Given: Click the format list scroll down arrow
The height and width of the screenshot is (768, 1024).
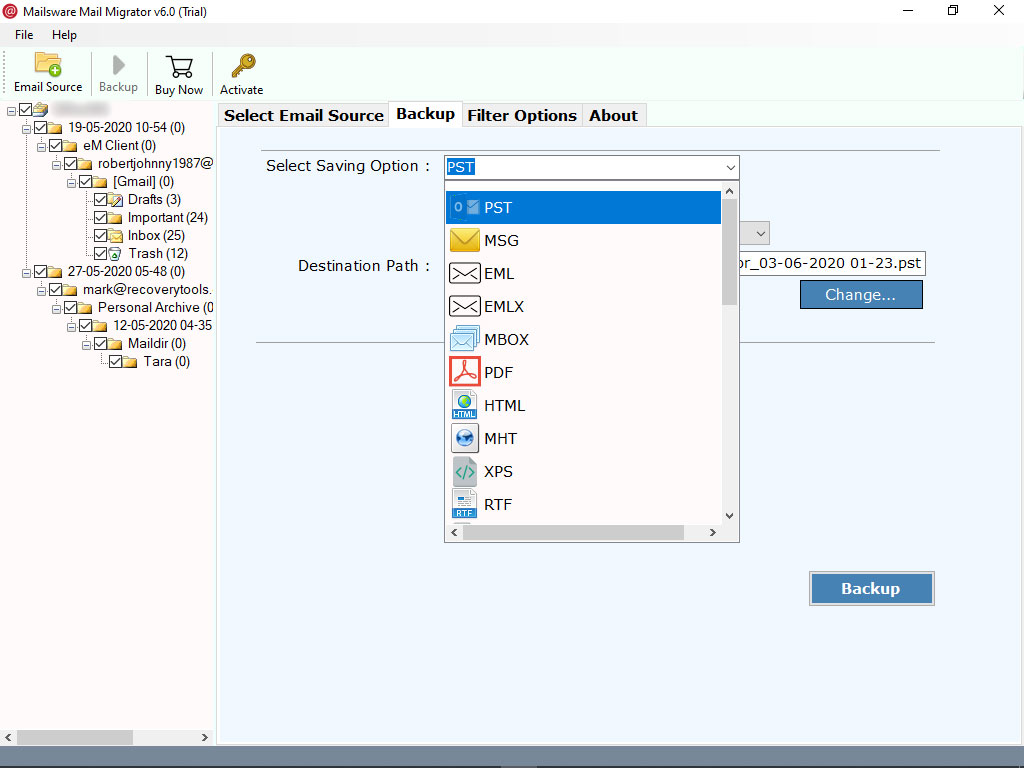Looking at the screenshot, I should click(x=729, y=516).
